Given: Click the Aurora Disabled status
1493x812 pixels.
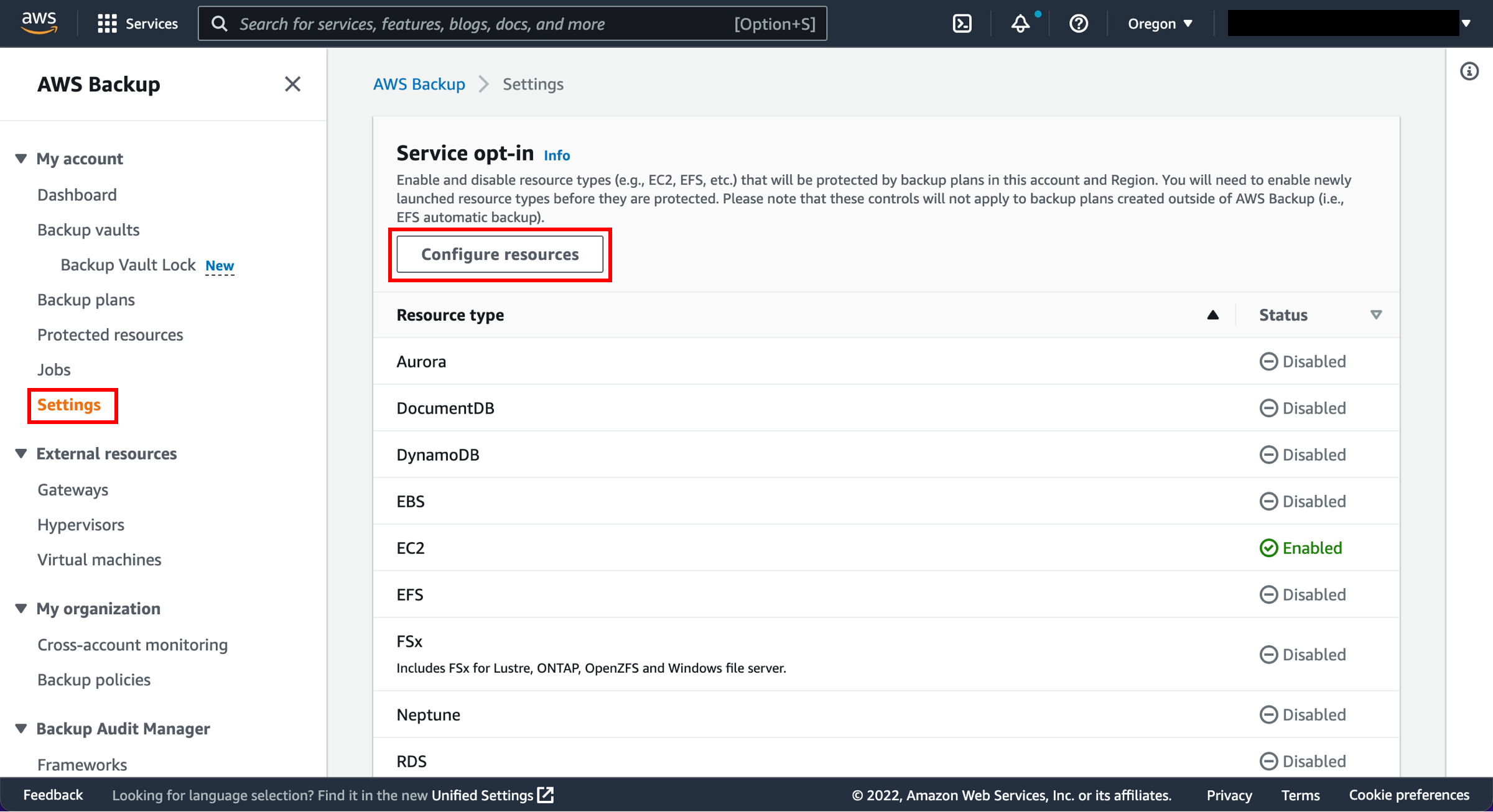Looking at the screenshot, I should pos(1303,362).
